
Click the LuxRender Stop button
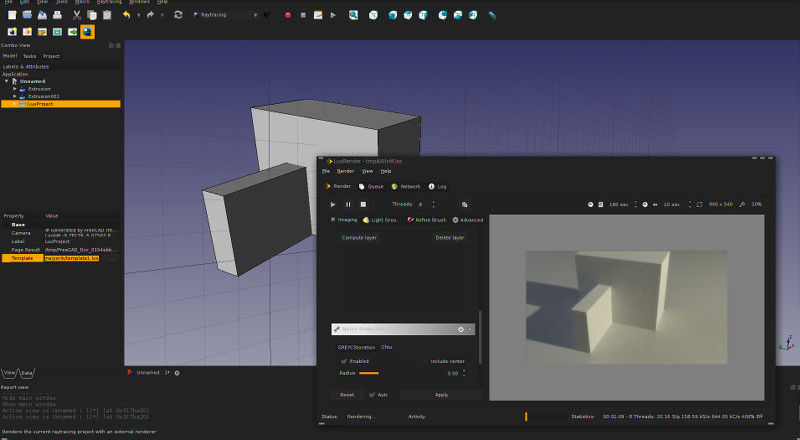click(363, 204)
